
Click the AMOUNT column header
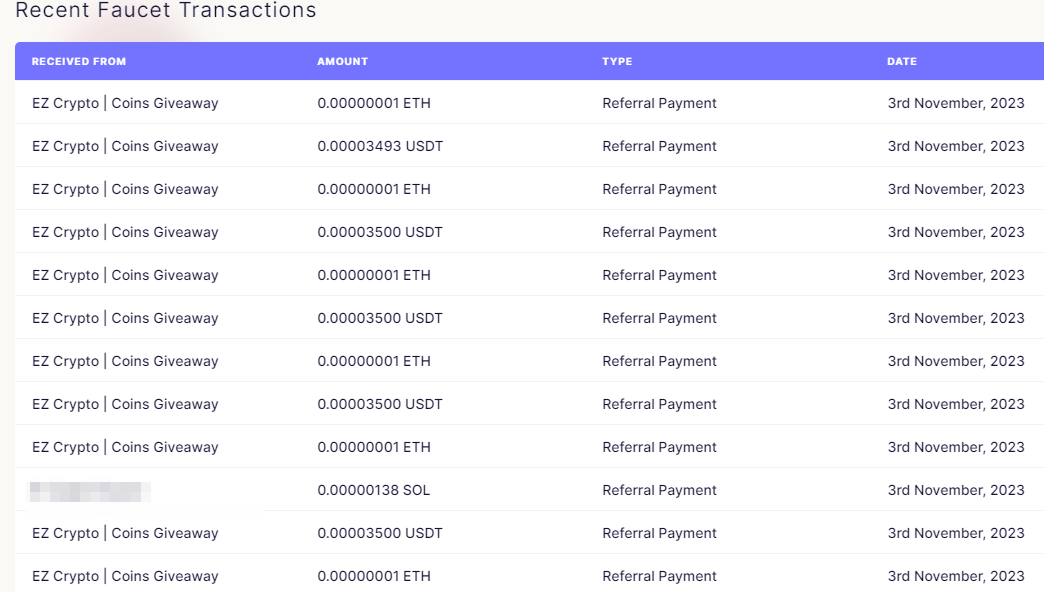pyautogui.click(x=342, y=61)
